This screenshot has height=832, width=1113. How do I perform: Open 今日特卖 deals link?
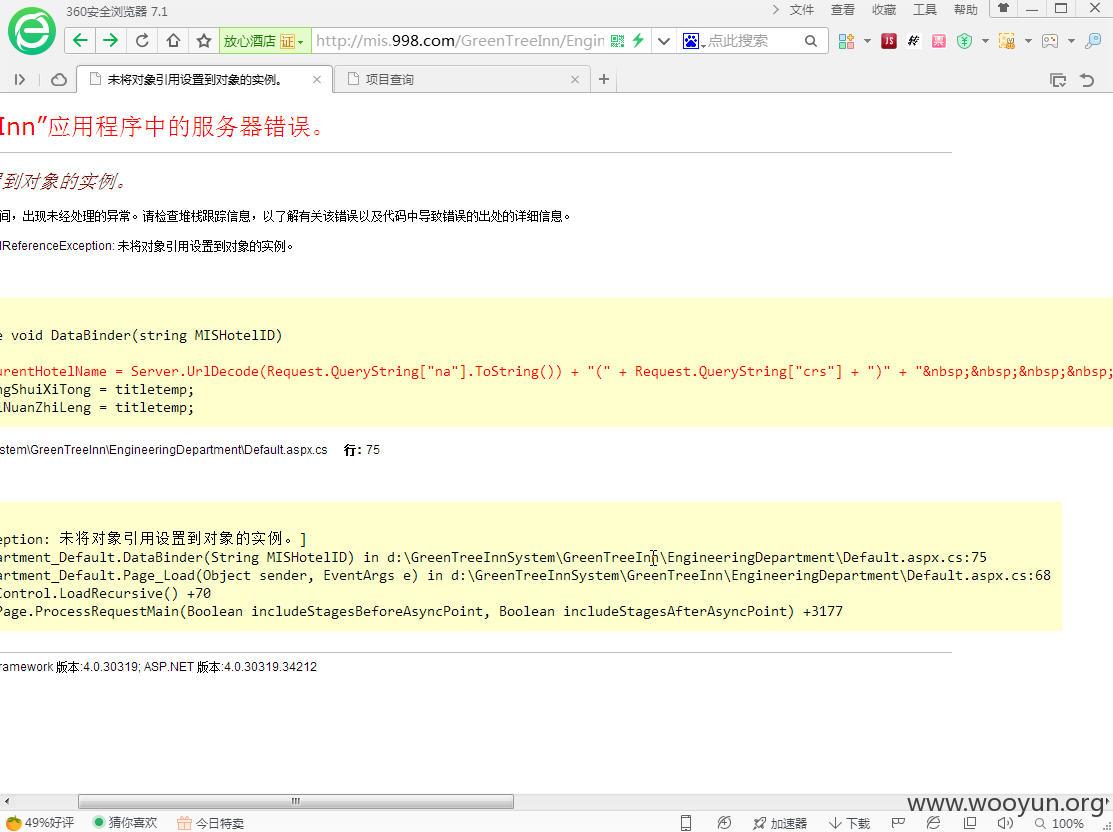[x=211, y=823]
